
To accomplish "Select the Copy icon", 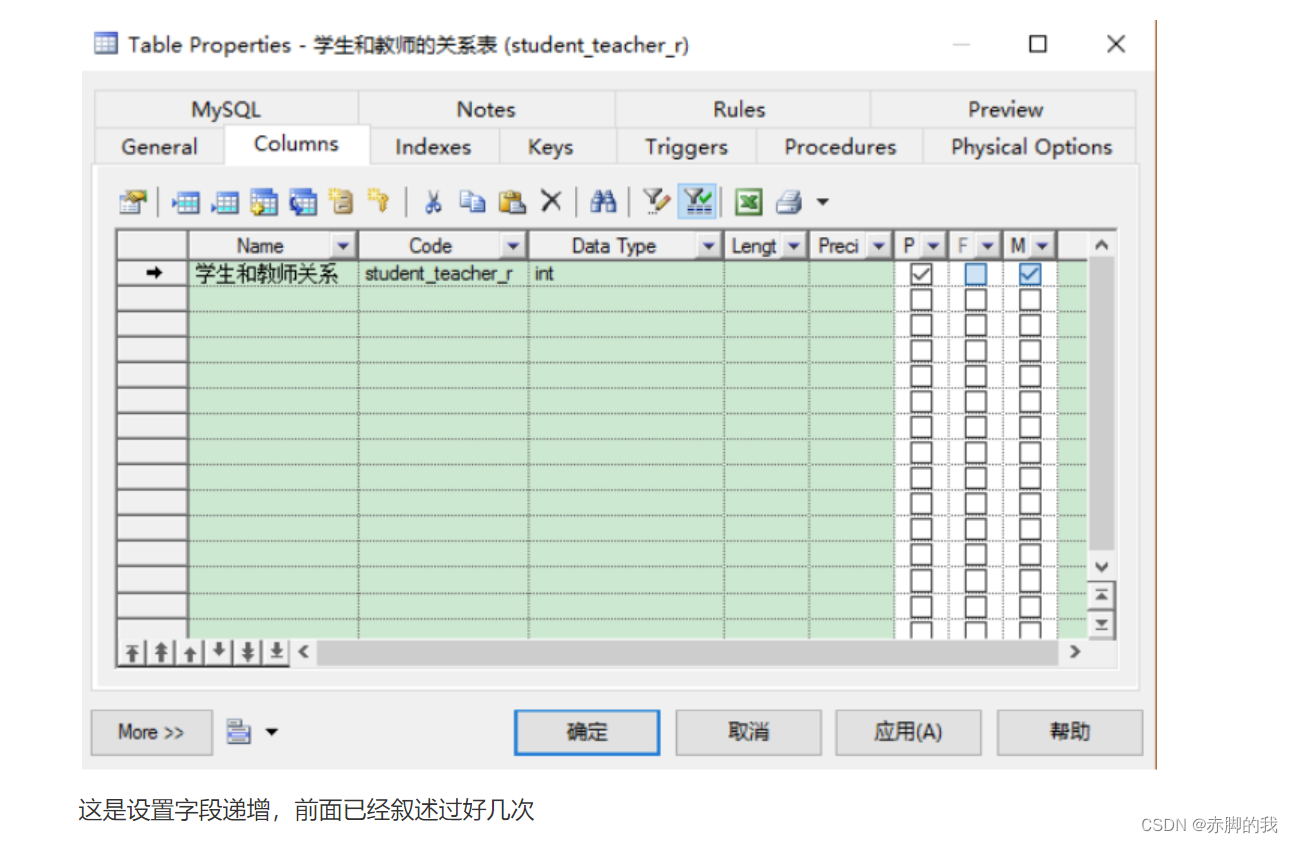I will pyautogui.click(x=472, y=201).
